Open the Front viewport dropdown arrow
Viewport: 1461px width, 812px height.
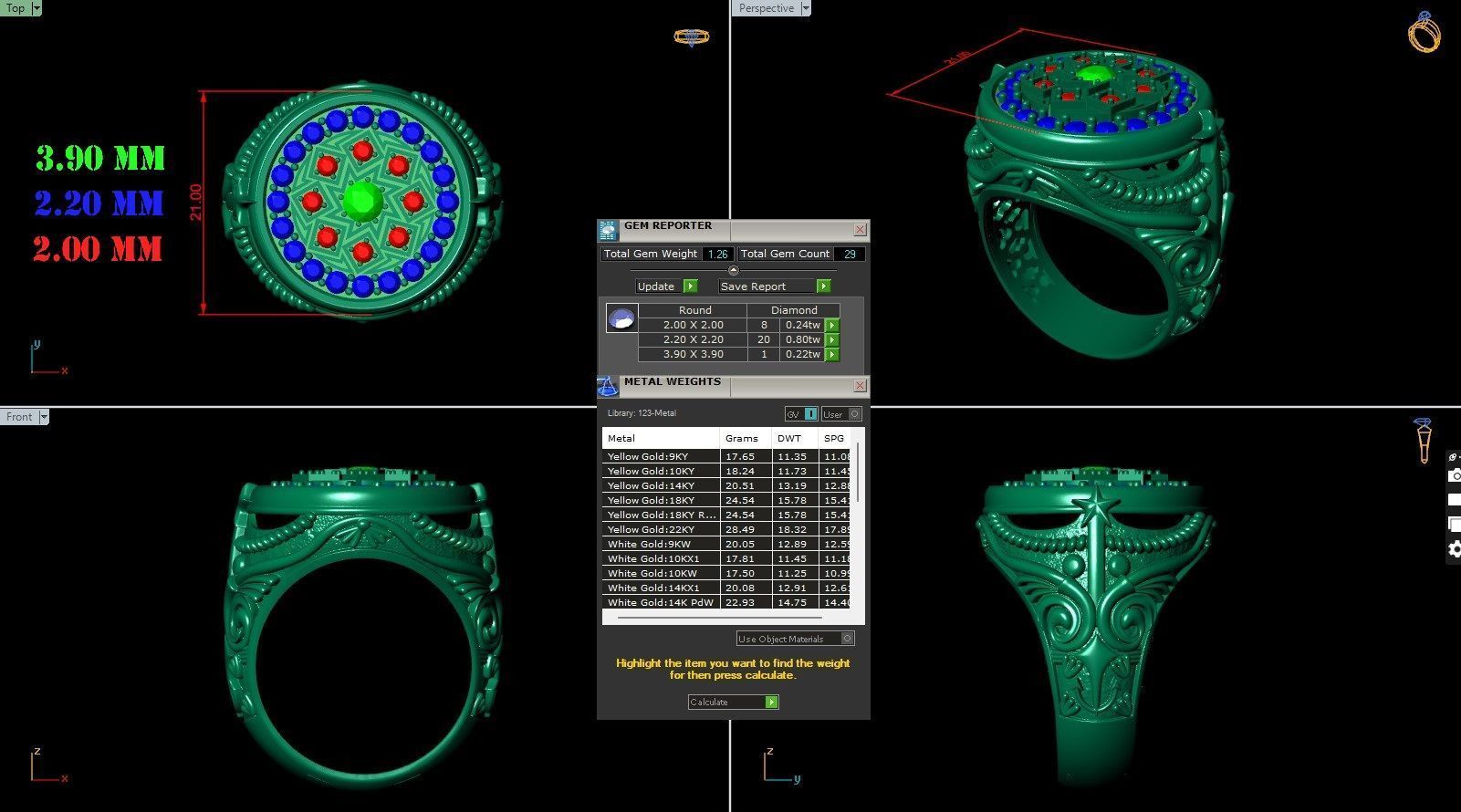[x=43, y=417]
